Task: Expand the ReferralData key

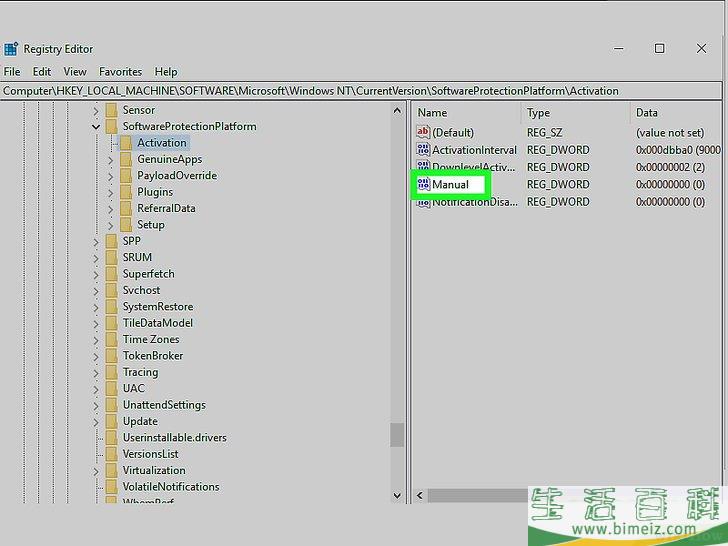Action: click(110, 208)
